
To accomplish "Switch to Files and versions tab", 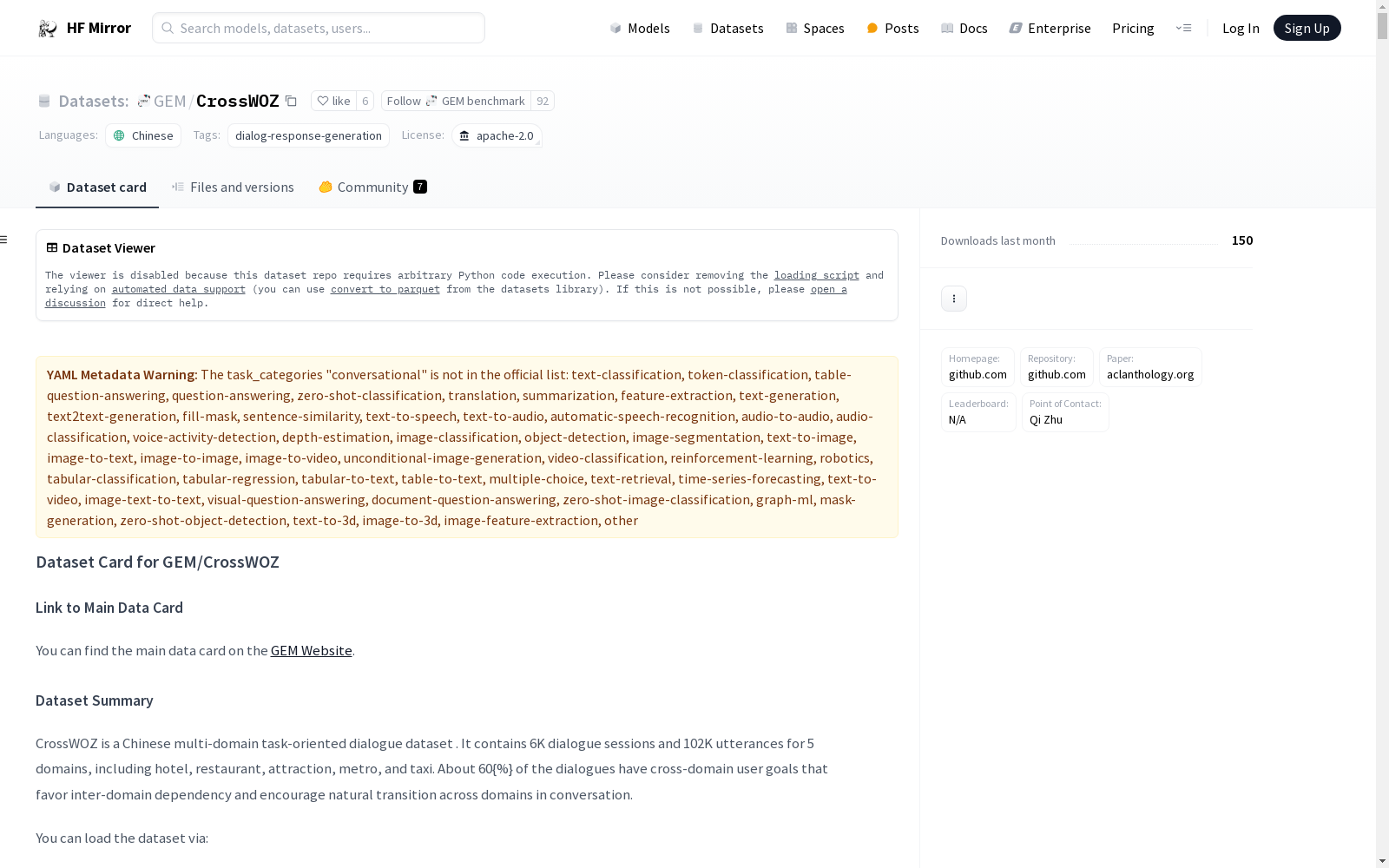I will 233,187.
